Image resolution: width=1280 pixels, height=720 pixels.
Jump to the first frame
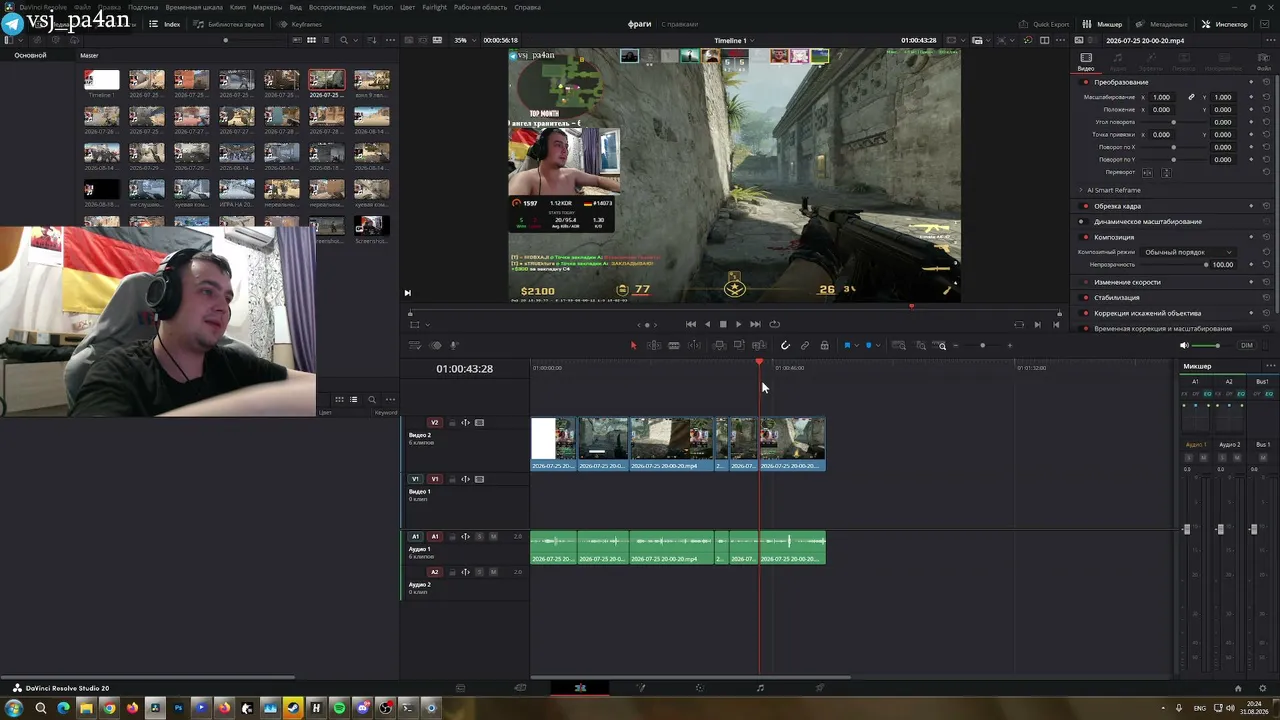(x=690, y=324)
